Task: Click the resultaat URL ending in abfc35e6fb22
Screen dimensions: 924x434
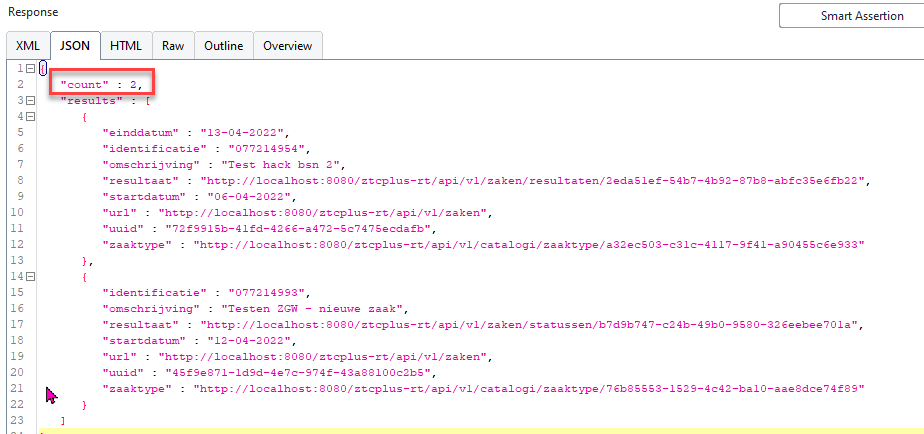Action: 533,180
